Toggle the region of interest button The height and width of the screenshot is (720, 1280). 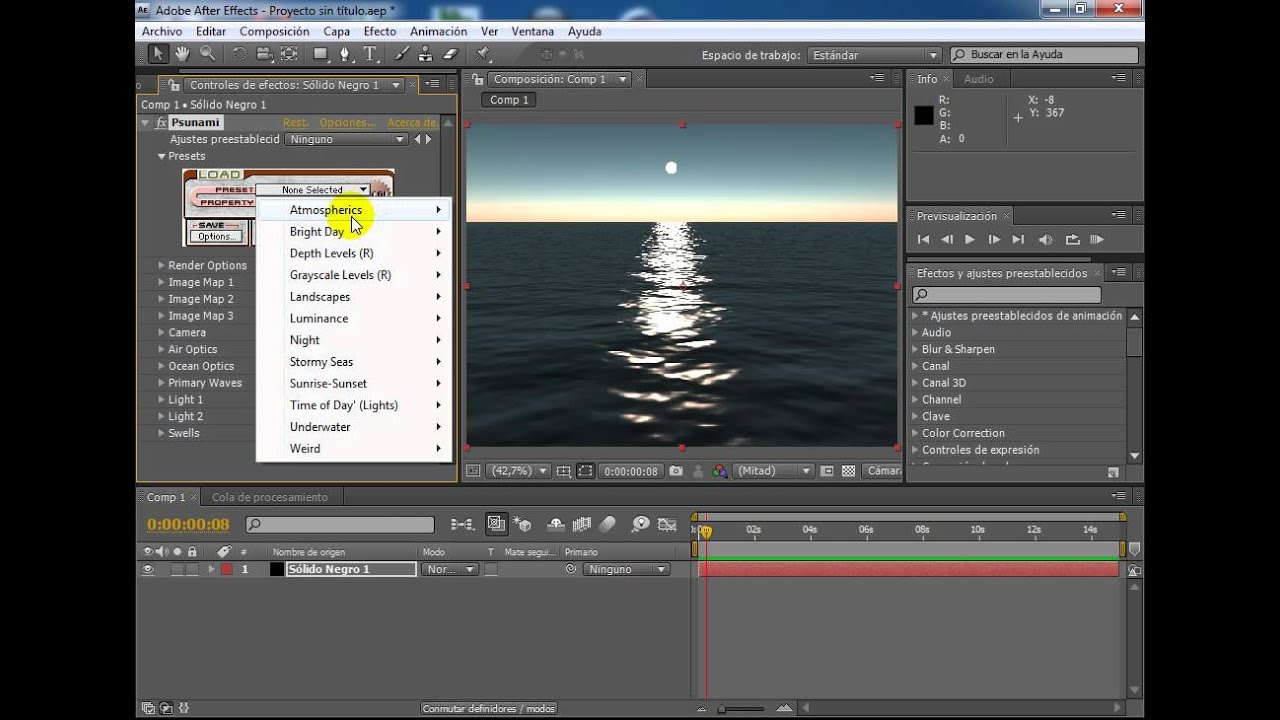click(585, 471)
